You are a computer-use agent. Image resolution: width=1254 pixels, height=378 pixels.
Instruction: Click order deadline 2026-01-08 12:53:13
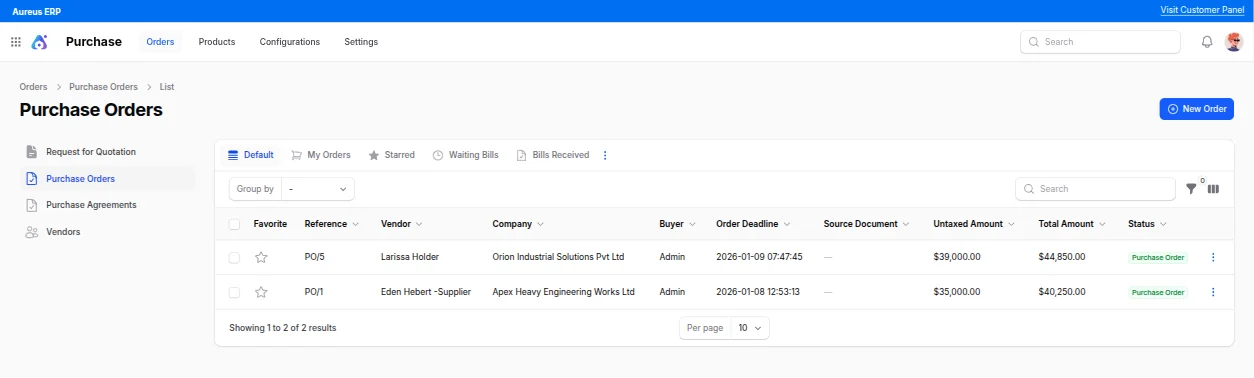[759, 292]
